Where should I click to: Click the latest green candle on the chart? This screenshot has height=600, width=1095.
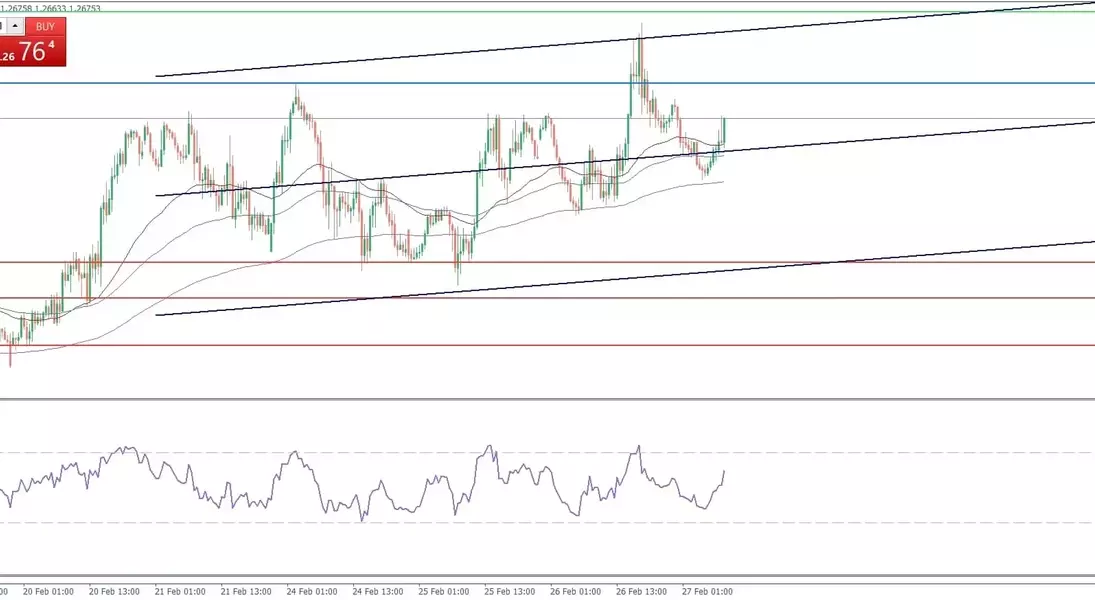(x=723, y=130)
